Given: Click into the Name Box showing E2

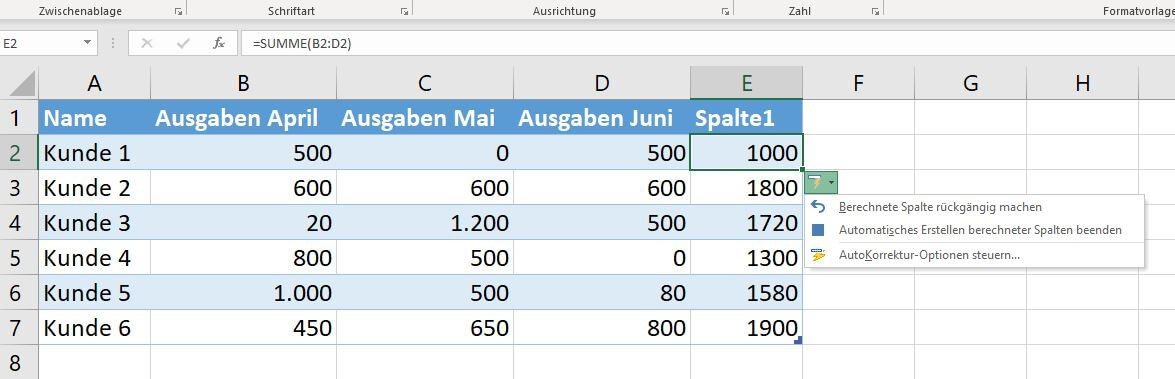Looking at the screenshot, I should click(x=40, y=43).
